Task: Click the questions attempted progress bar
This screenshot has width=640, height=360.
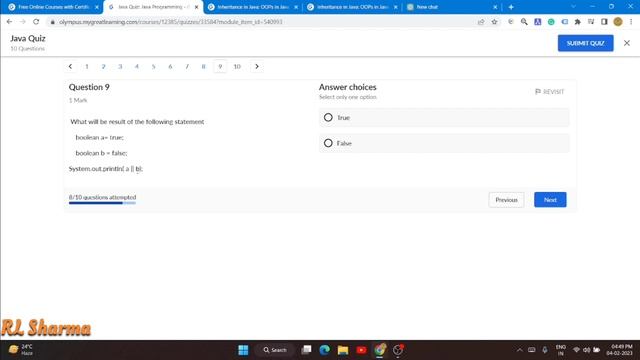Action: point(102,203)
